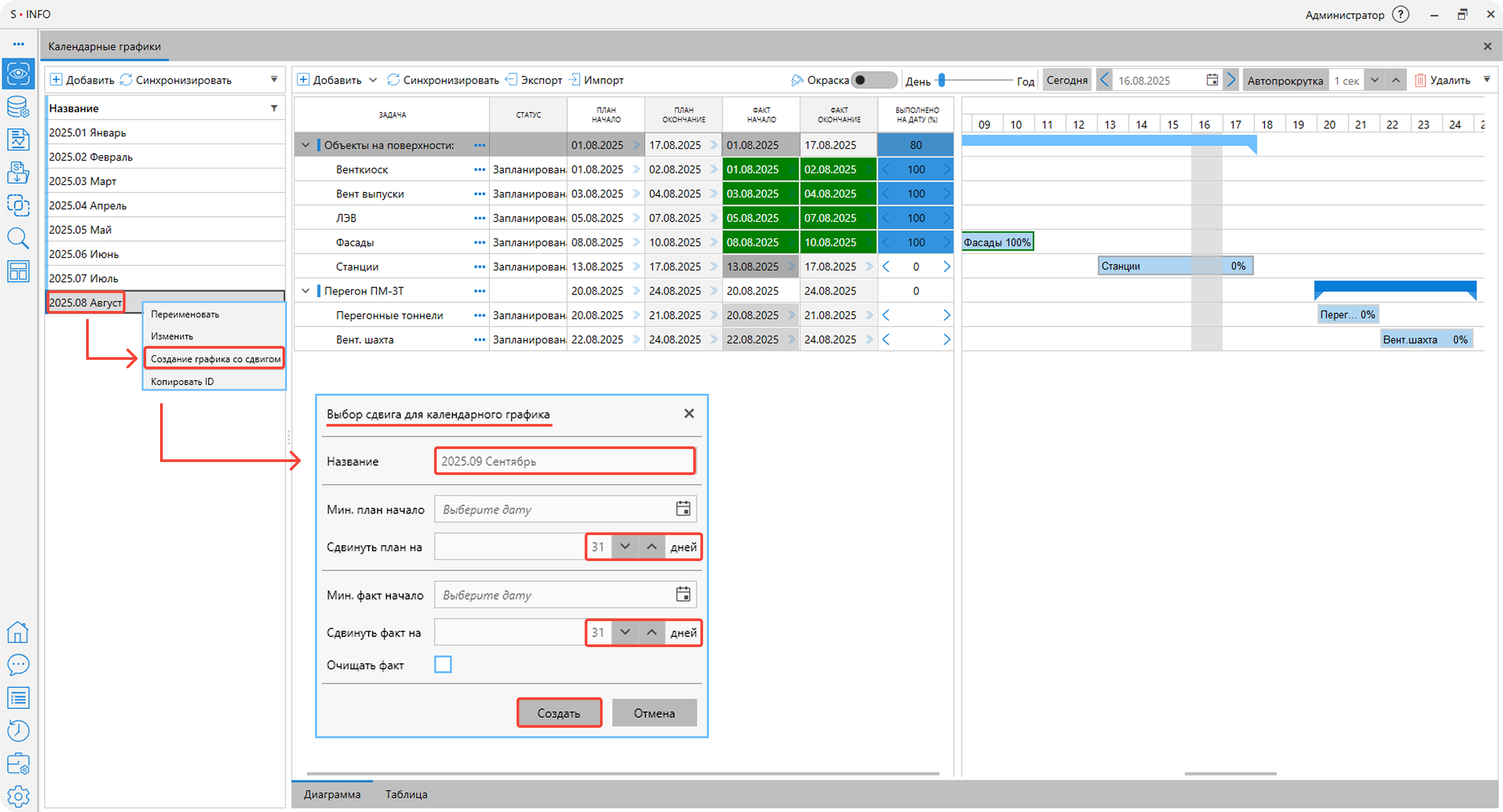Open the search magnifier in sidebar
Image resolution: width=1503 pixels, height=812 pixels.
[x=18, y=238]
